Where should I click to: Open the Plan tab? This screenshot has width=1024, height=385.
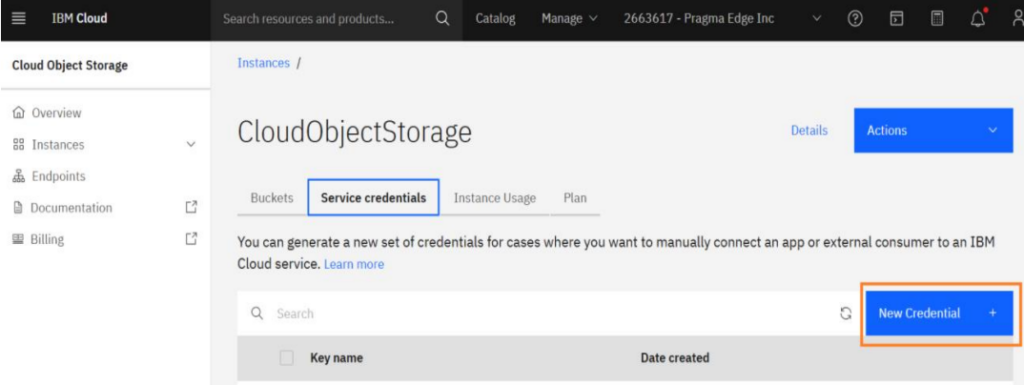575,198
